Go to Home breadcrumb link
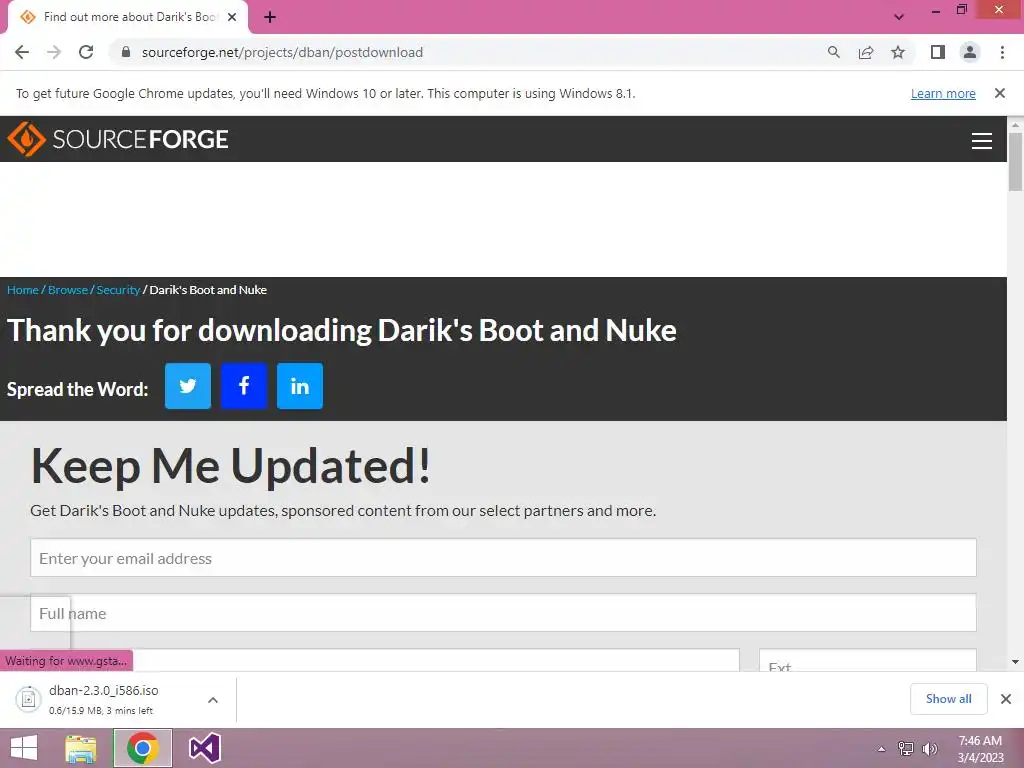This screenshot has width=1024, height=768. (23, 290)
